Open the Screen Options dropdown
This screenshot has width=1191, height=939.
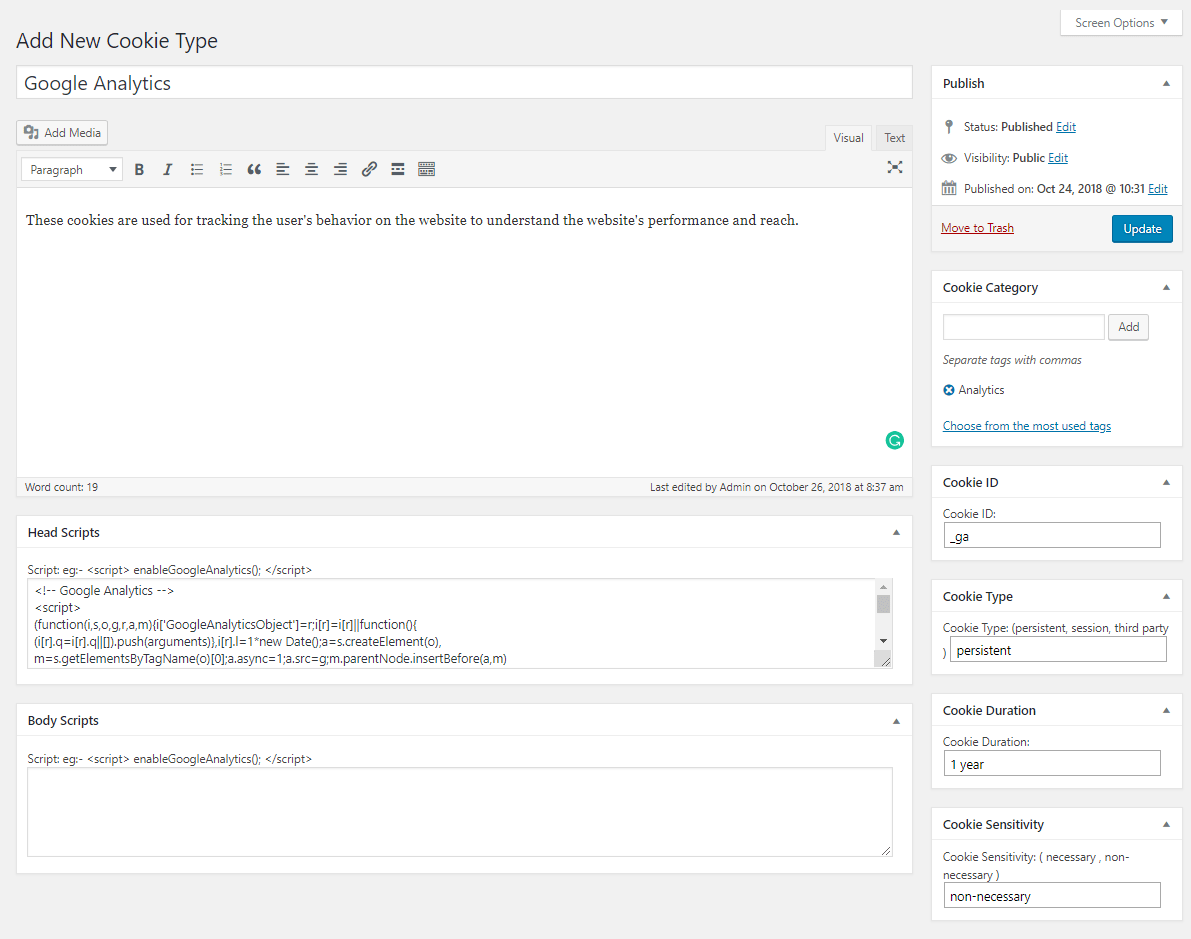tap(1120, 21)
